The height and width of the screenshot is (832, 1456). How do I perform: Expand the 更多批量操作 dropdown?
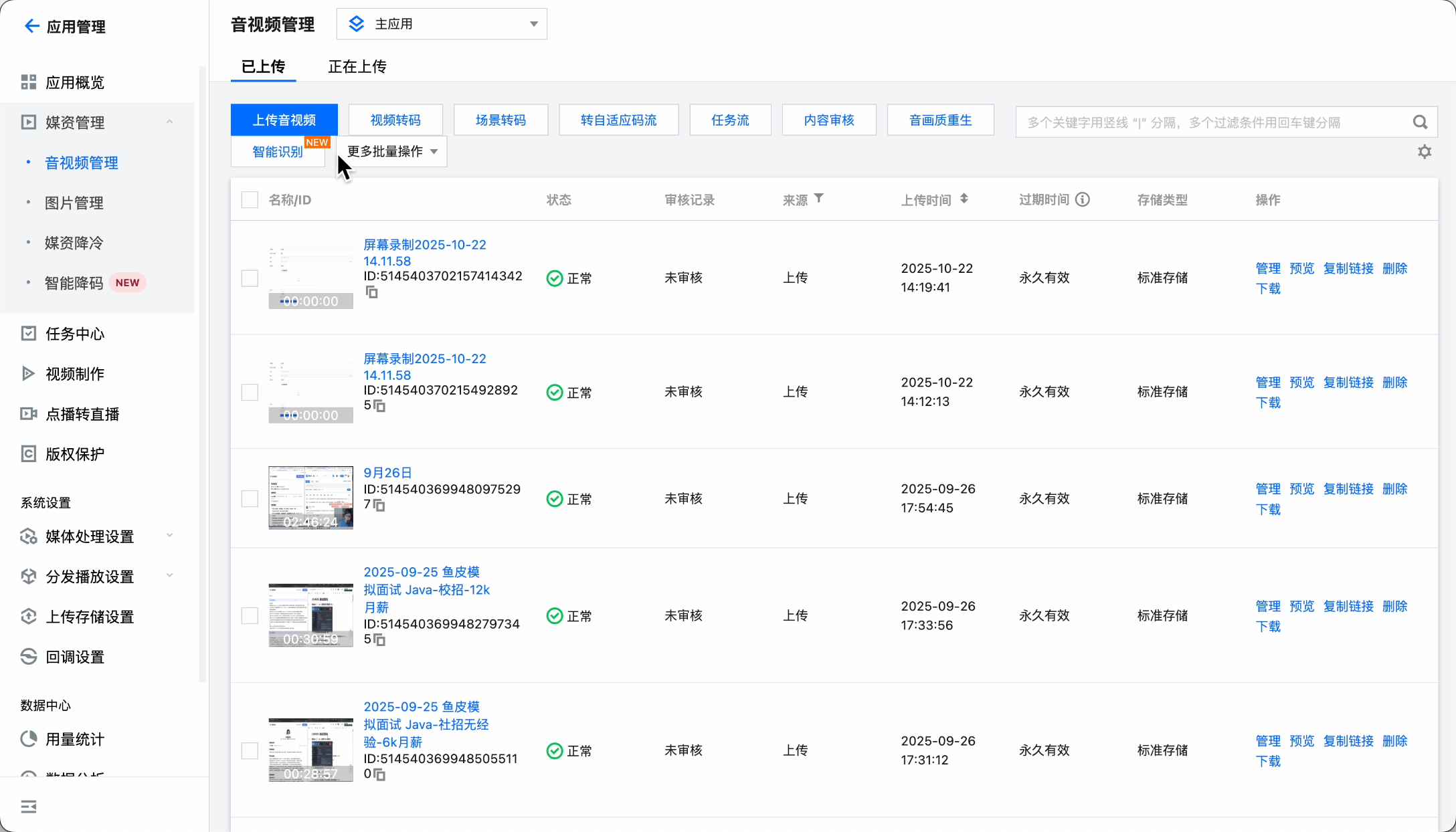point(392,152)
